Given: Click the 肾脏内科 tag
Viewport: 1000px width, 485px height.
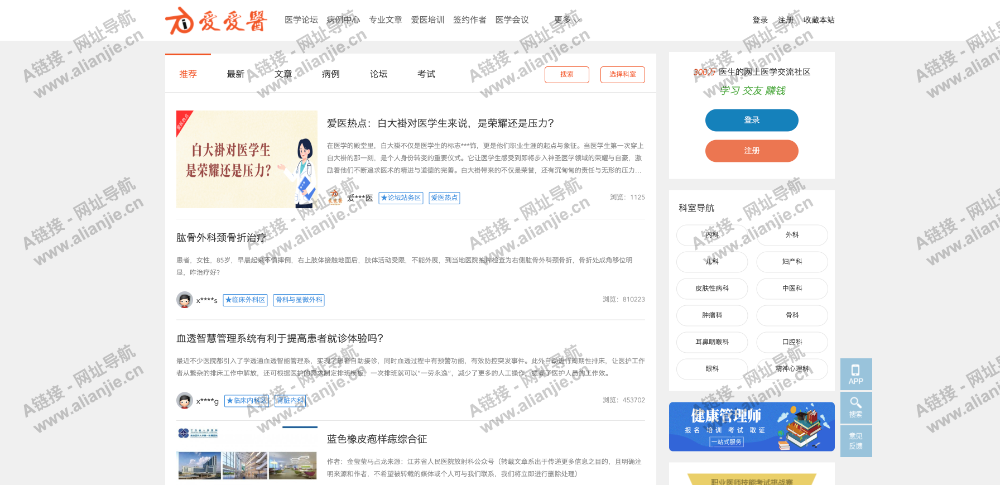Looking at the screenshot, I should click(290, 401).
